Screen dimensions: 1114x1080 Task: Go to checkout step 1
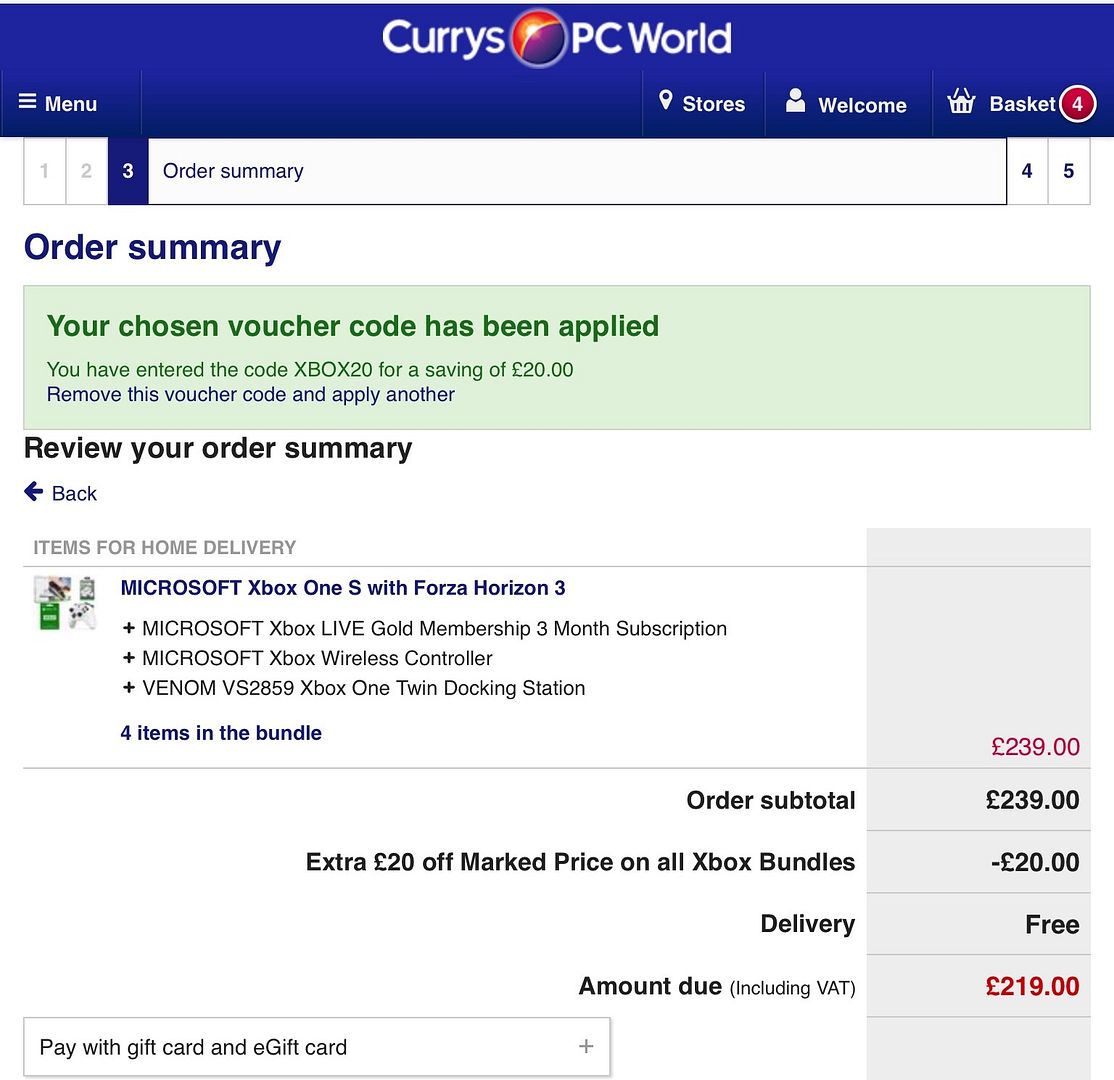click(x=45, y=171)
